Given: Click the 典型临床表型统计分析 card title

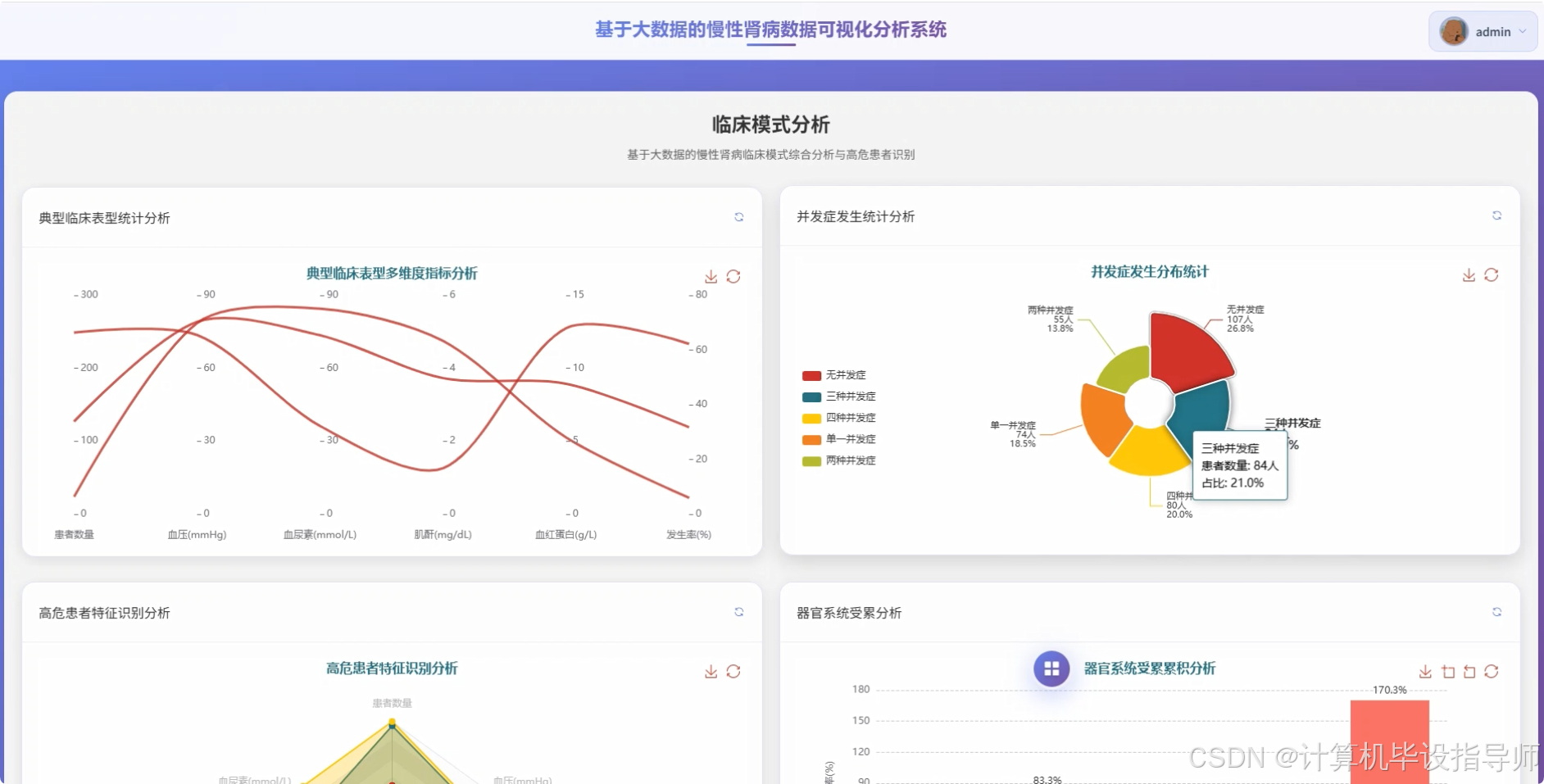Looking at the screenshot, I should tap(104, 218).
